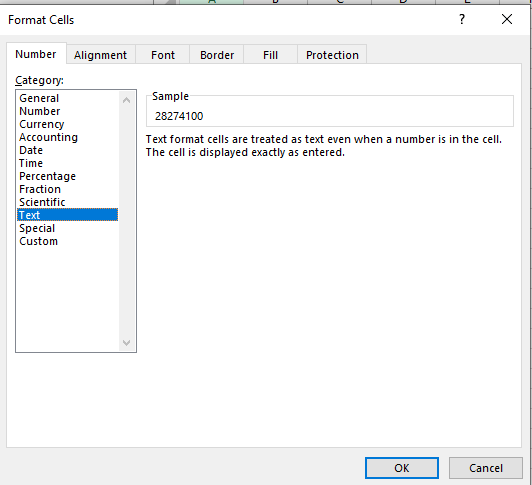Choose the Scientific category
Screen dimensions: 532x485
67,202
